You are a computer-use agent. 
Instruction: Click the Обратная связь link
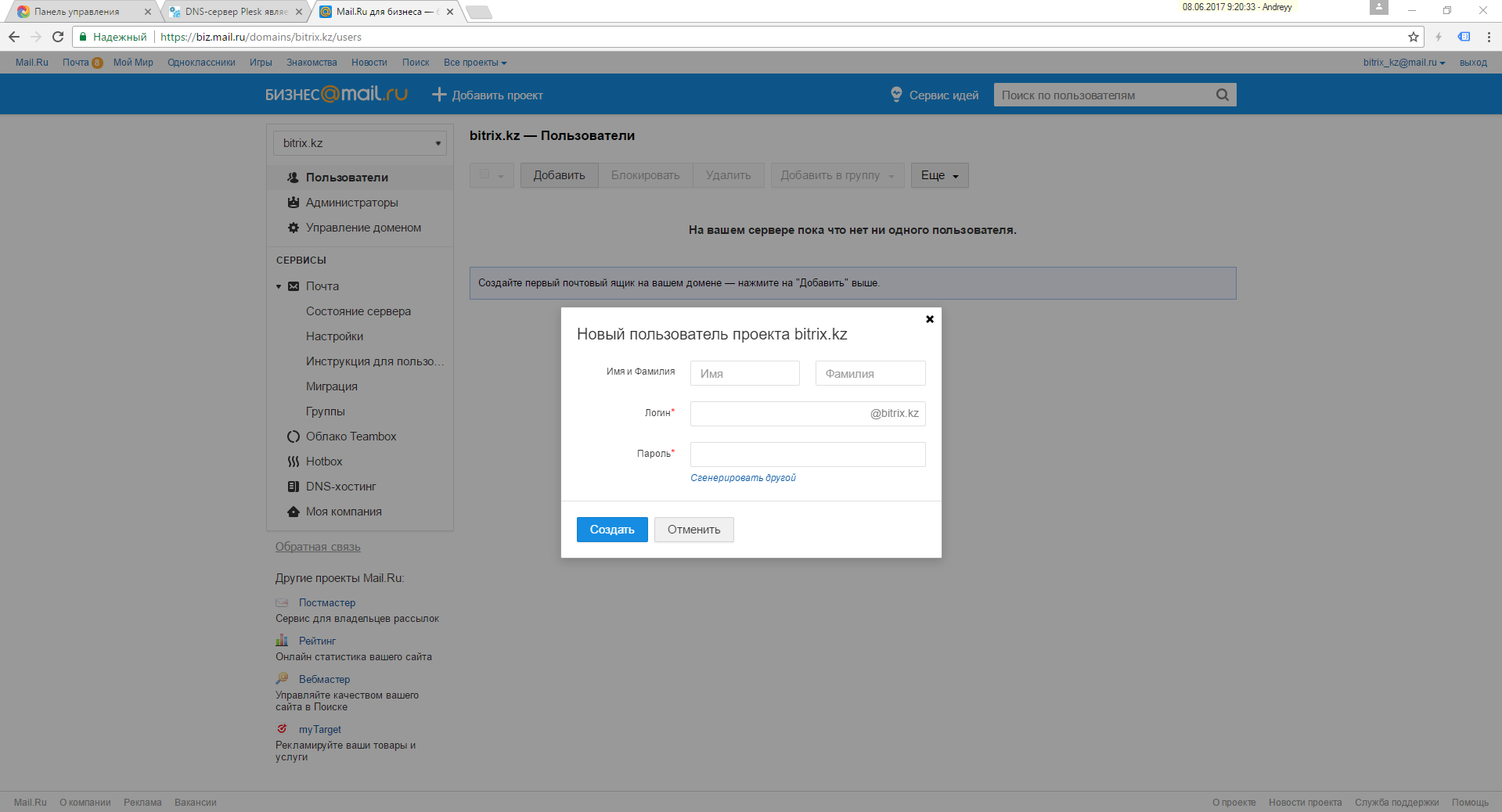coord(318,547)
